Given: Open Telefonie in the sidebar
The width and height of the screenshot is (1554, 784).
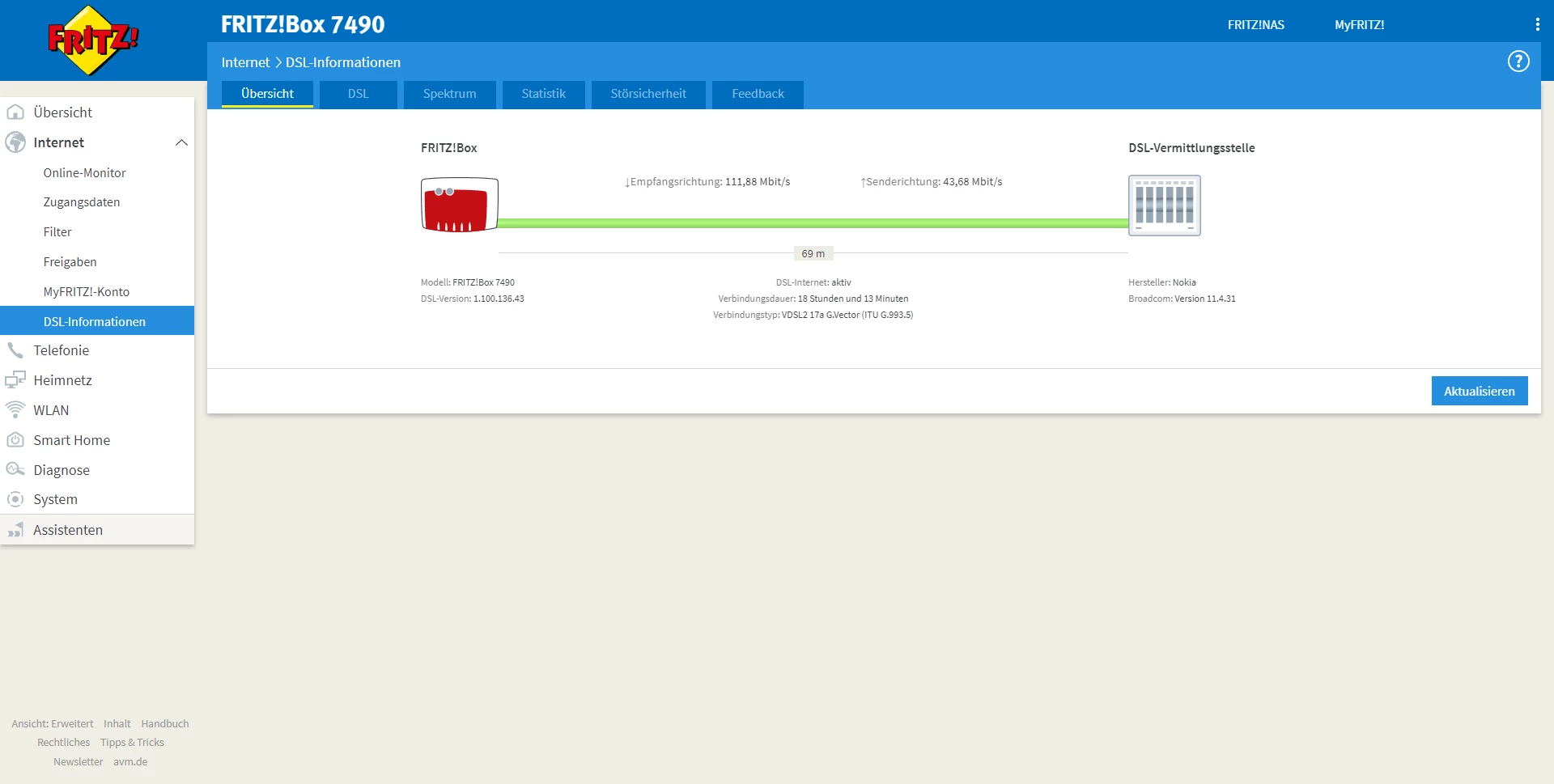Looking at the screenshot, I should [x=97, y=350].
